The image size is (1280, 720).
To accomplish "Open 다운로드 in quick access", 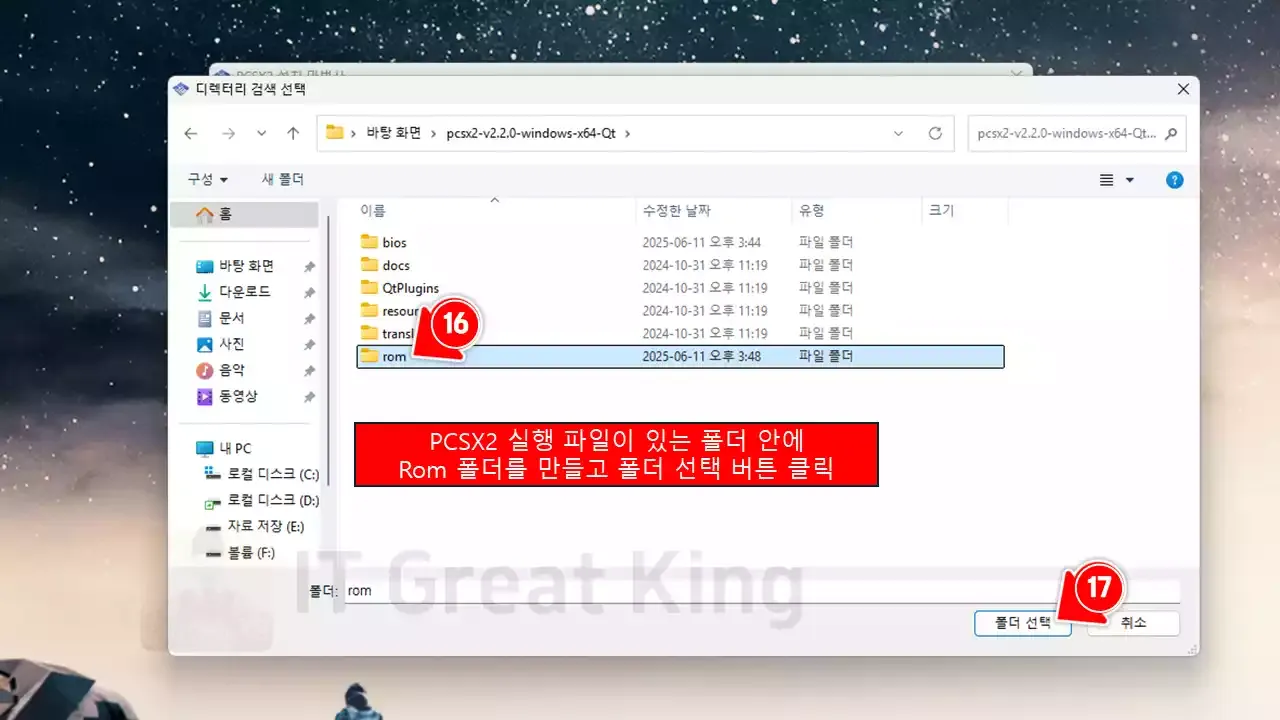I will coord(244,292).
